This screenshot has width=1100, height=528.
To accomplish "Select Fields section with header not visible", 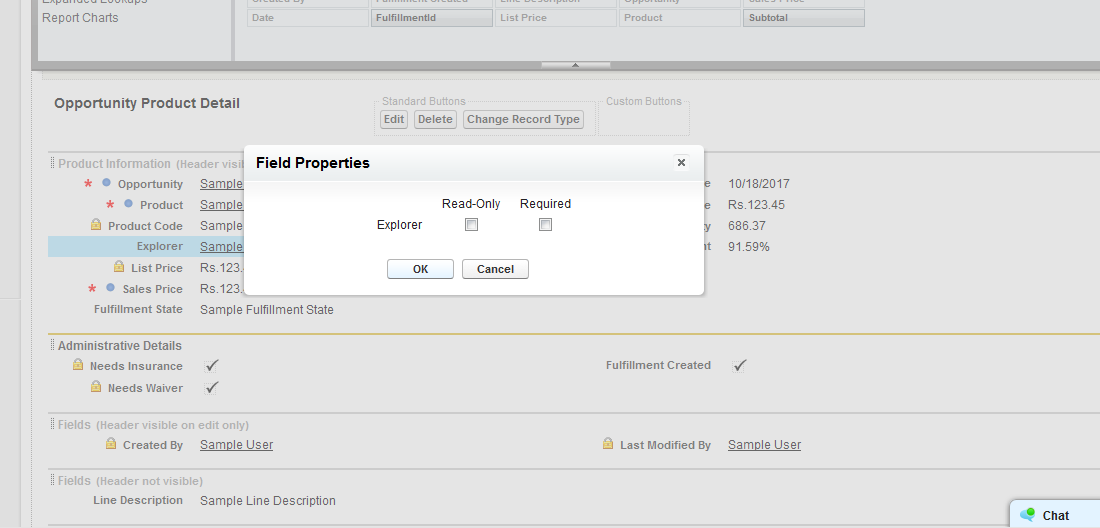I will 130,481.
